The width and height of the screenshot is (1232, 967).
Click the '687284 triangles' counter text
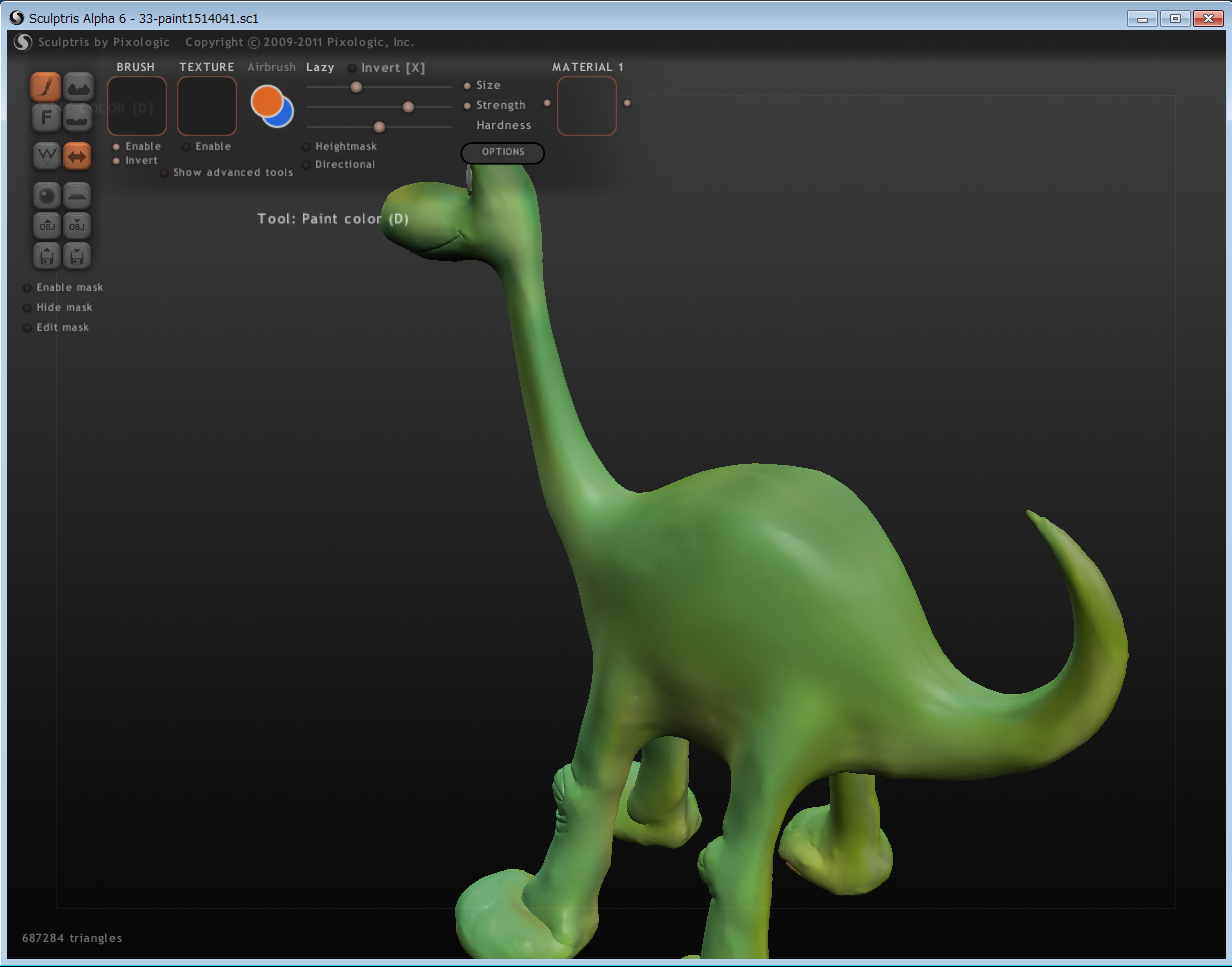72,938
